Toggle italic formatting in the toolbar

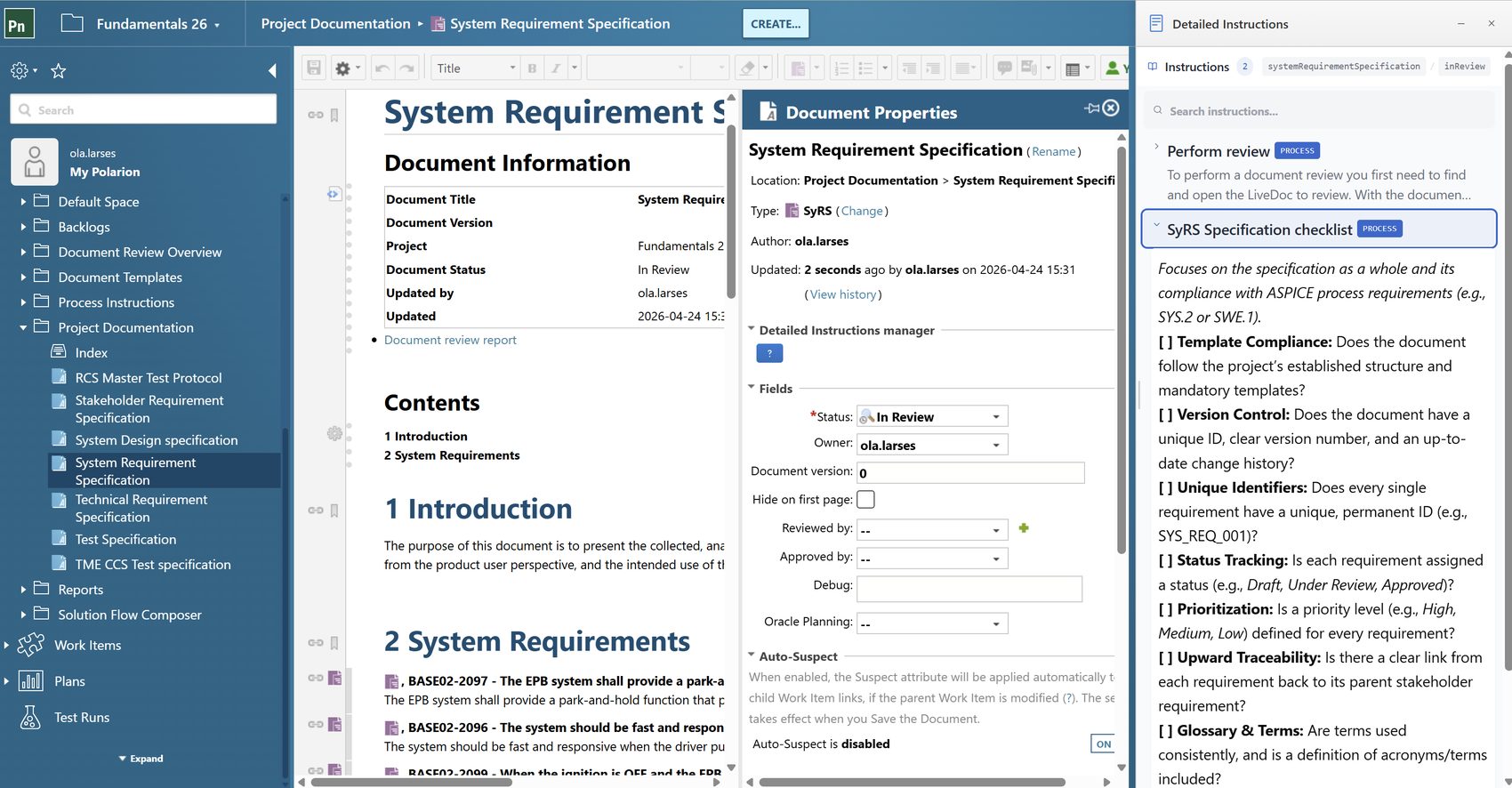[x=556, y=68]
